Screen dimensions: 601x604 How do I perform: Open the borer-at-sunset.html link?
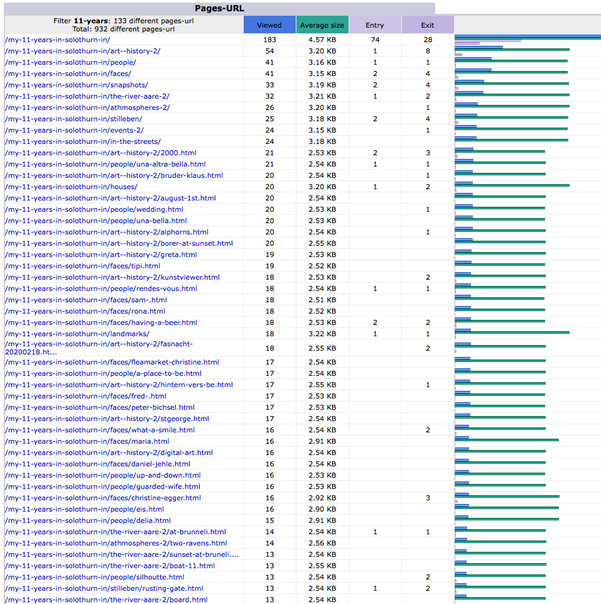pos(119,243)
